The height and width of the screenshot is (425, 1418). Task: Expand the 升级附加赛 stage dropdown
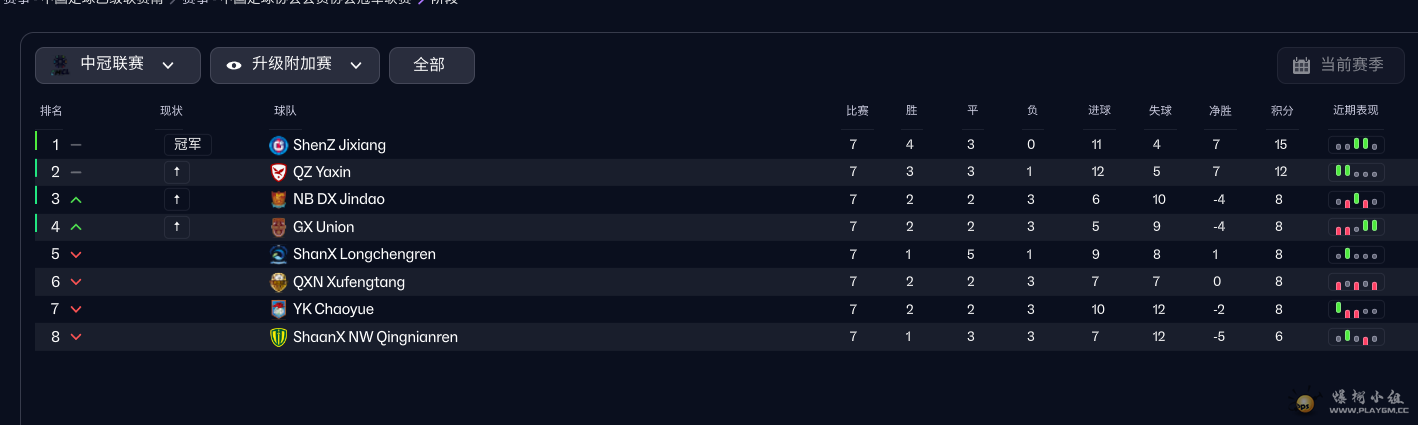click(x=295, y=65)
